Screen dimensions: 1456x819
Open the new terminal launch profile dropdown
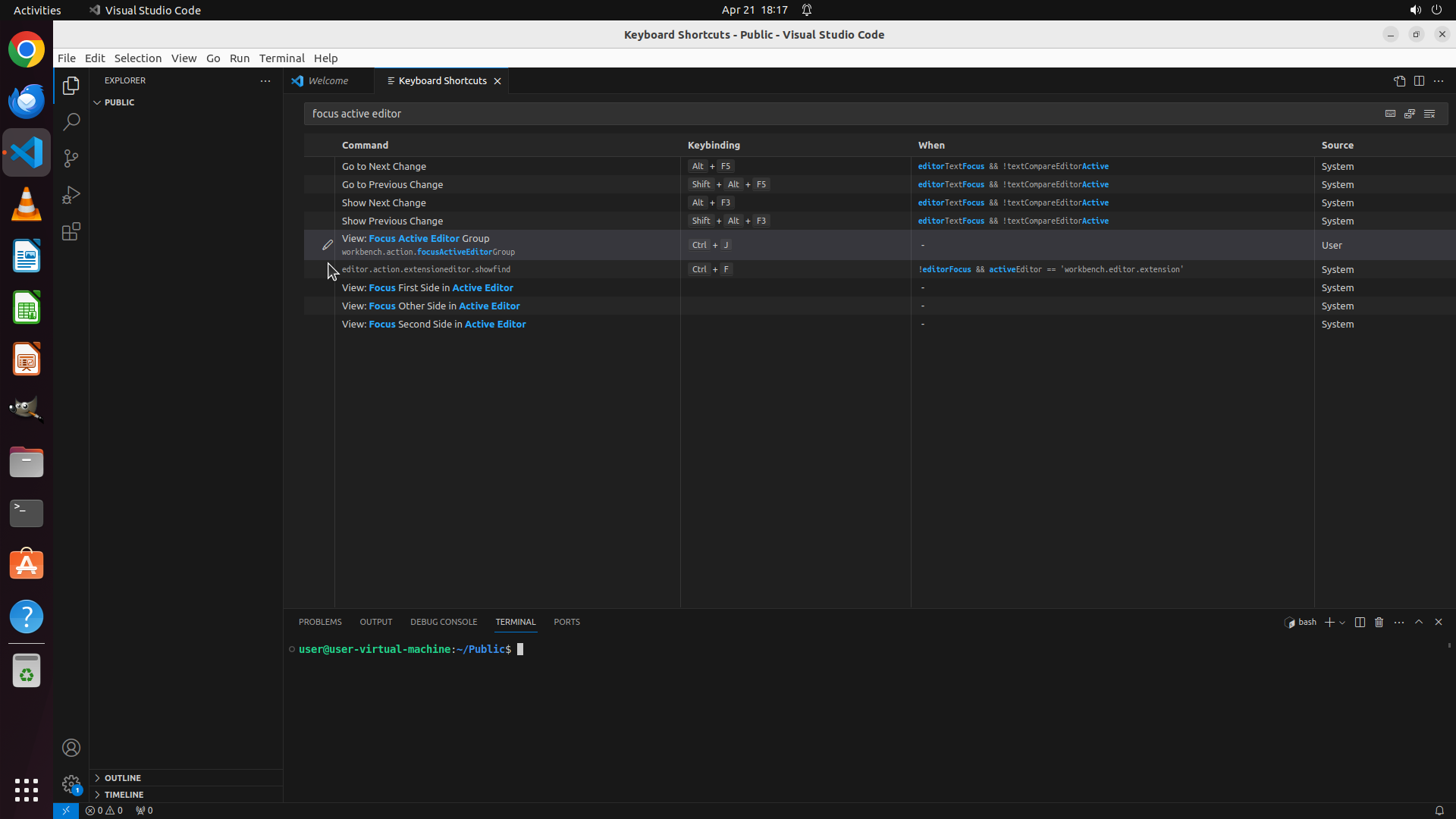(1342, 623)
